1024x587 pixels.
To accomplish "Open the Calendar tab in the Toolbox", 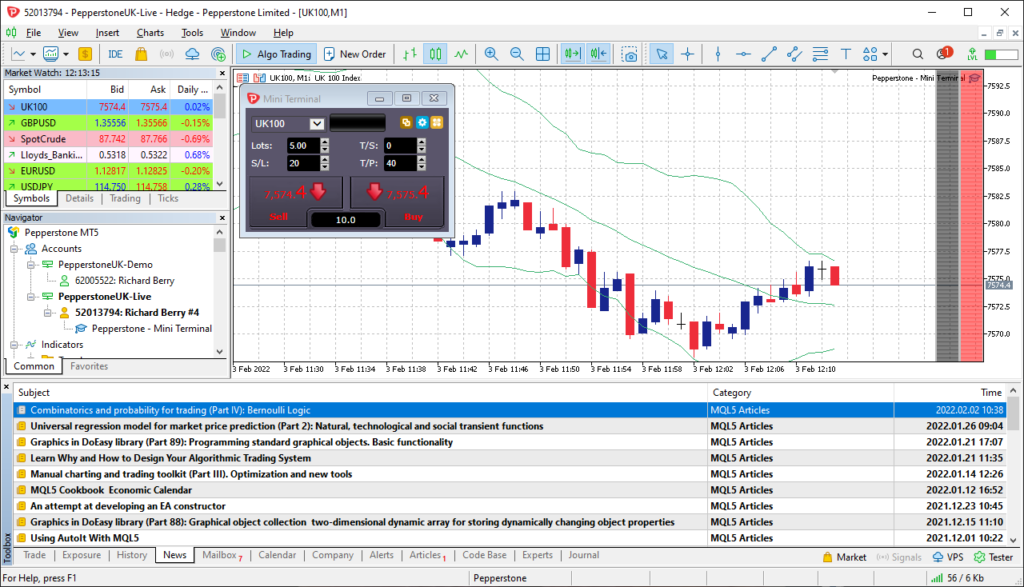I will pyautogui.click(x=277, y=555).
